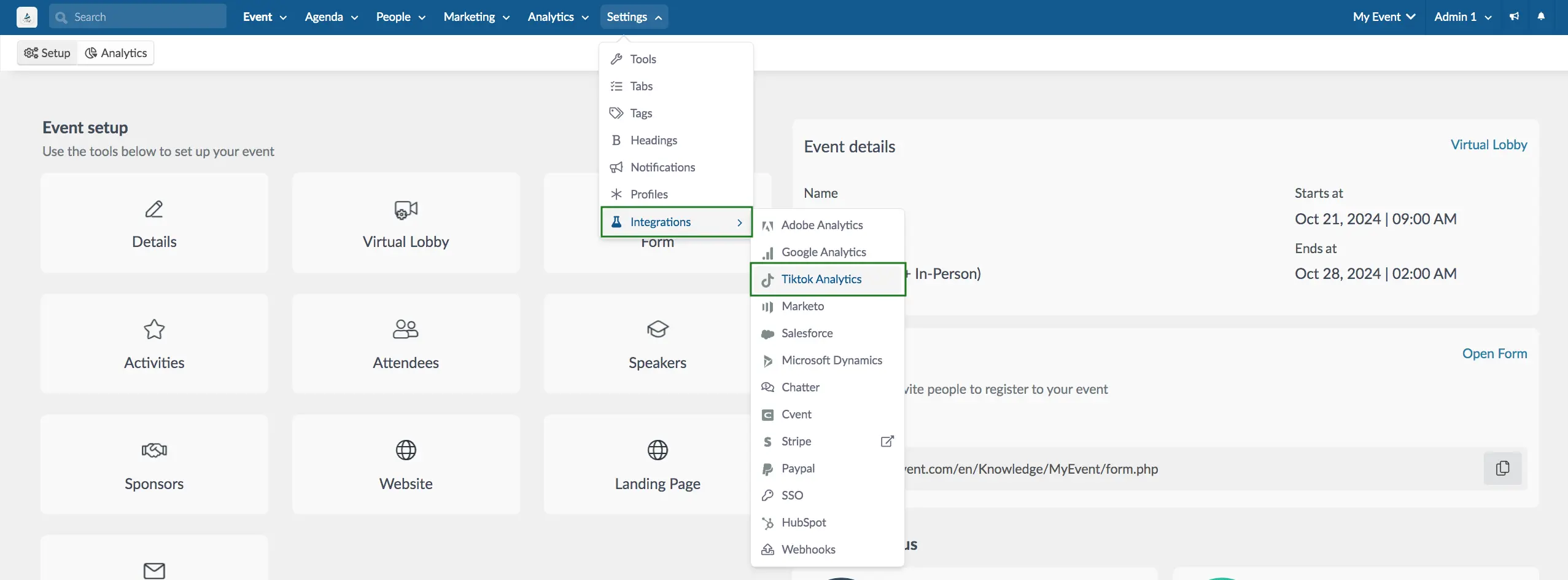Select Cvent integration
The image size is (1568, 580).
(828, 414)
